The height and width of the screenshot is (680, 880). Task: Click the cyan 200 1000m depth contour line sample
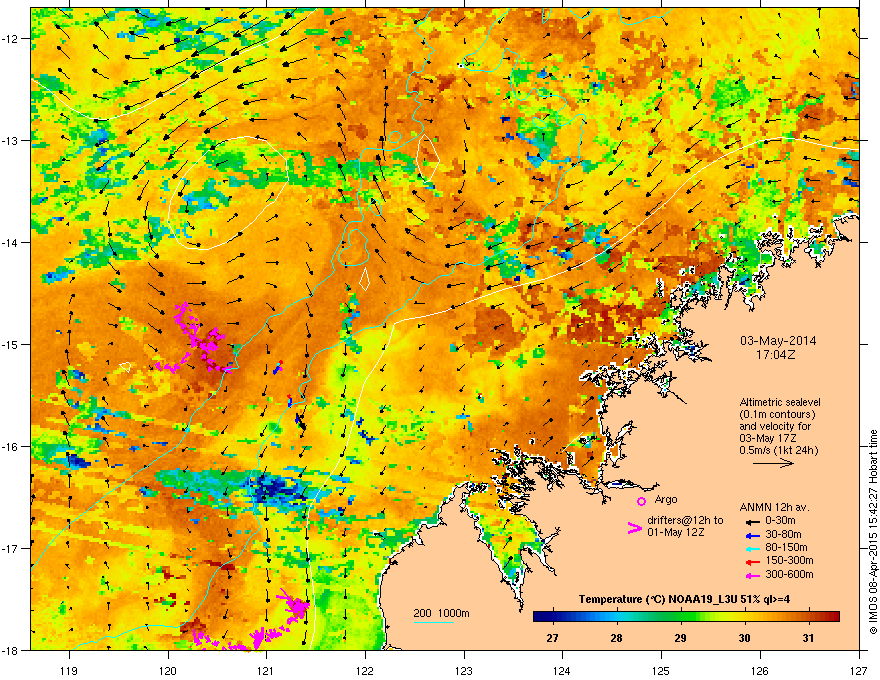(433, 622)
